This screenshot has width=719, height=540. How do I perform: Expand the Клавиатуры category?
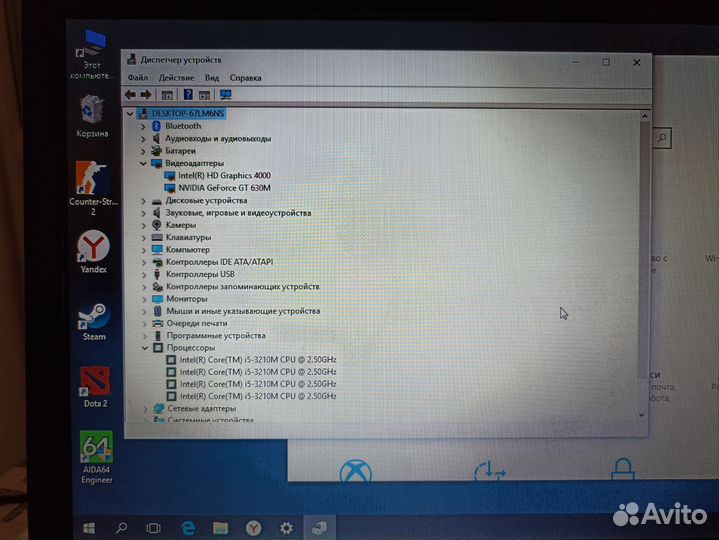[144, 238]
